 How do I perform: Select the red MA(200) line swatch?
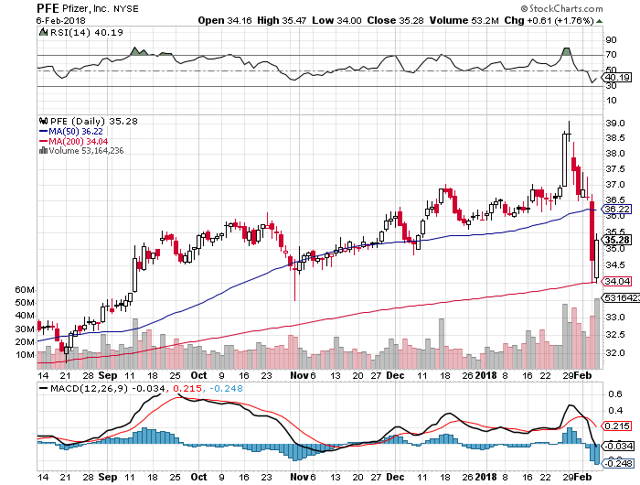click(43, 141)
